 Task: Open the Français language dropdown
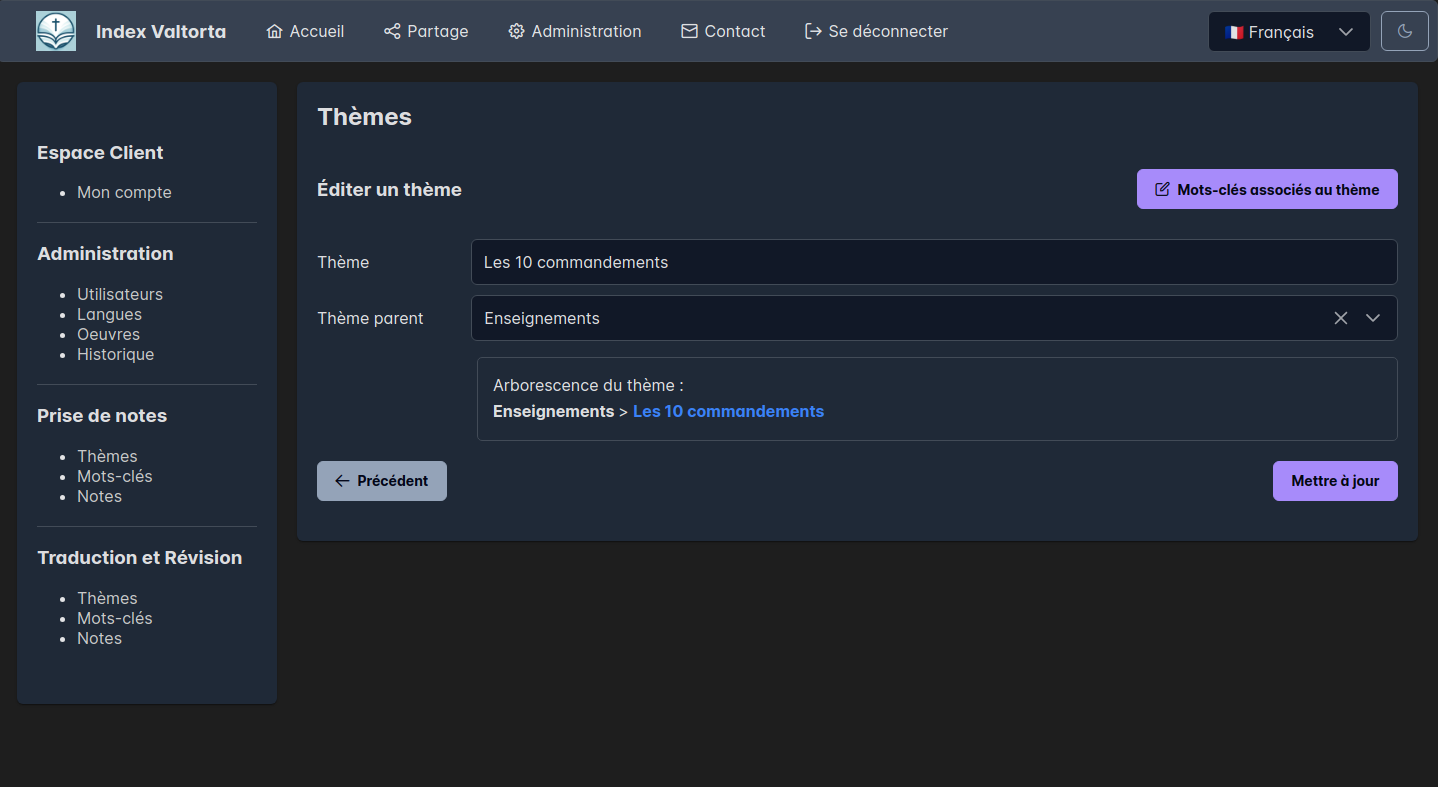coord(1288,32)
